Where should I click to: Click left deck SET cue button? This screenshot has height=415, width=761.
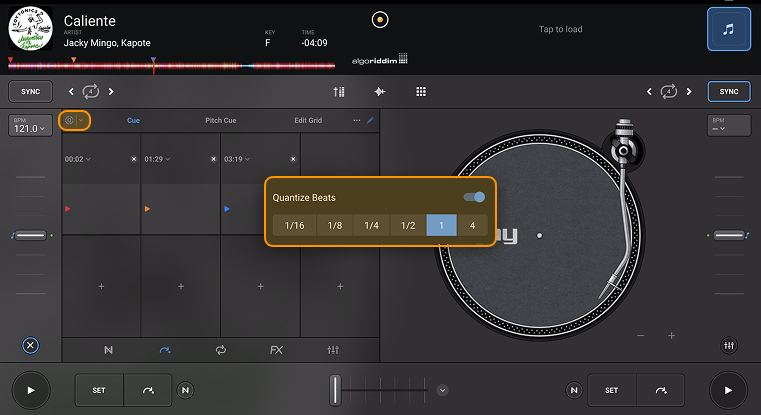99,390
